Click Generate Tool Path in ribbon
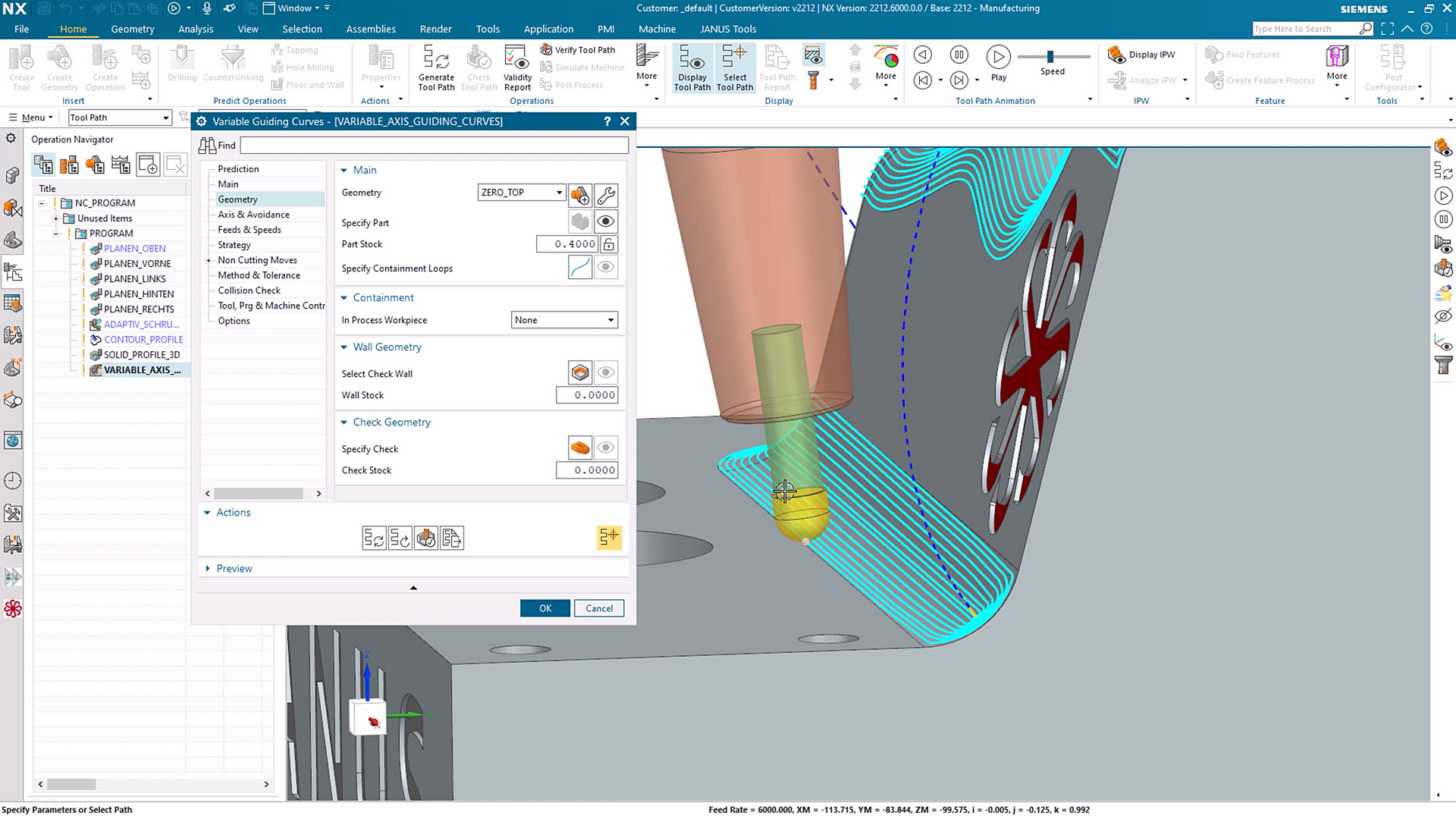 [436, 67]
